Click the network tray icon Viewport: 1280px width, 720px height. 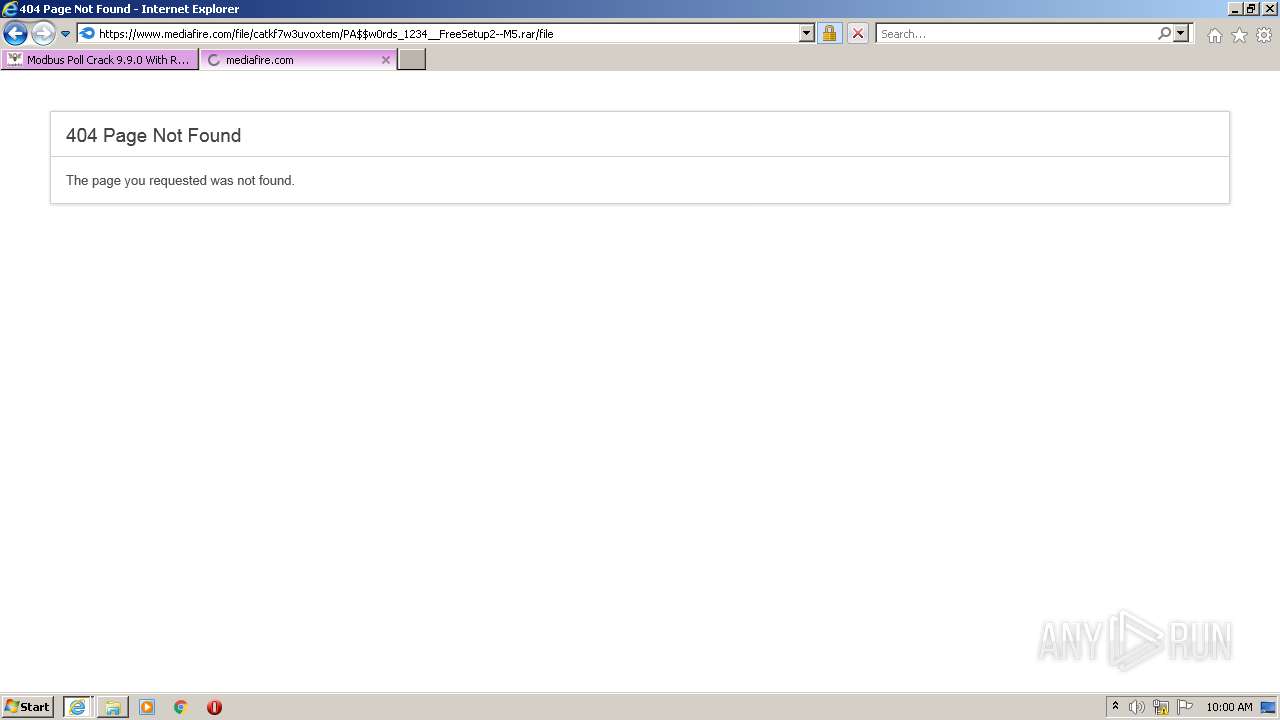(x=1161, y=707)
